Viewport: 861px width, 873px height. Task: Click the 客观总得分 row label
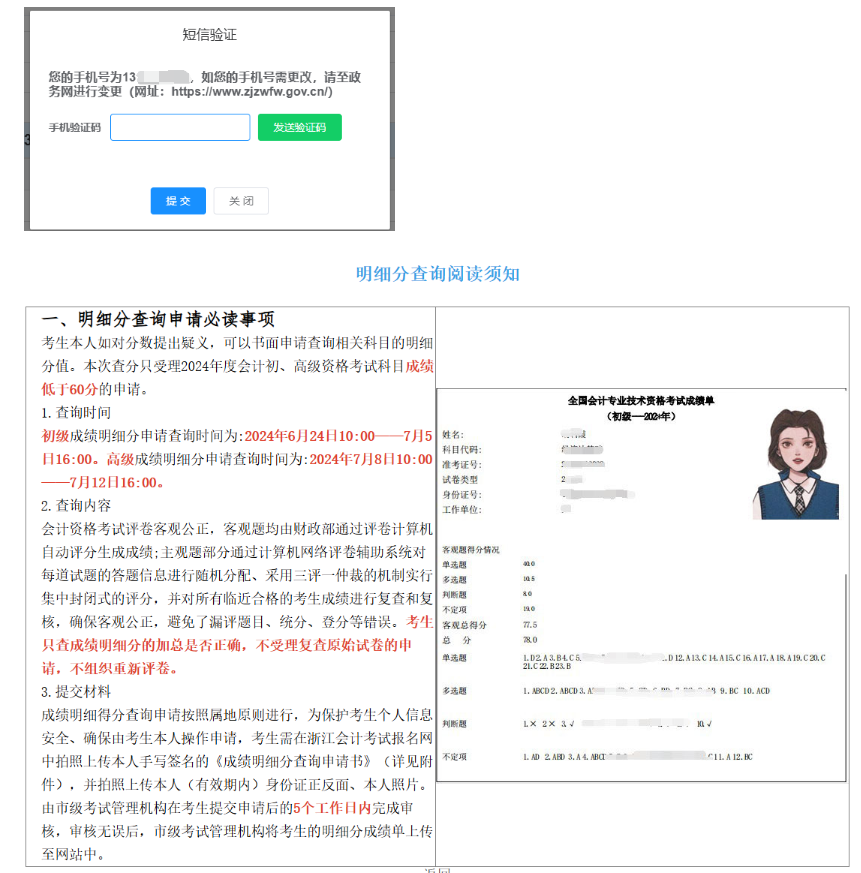[464, 625]
